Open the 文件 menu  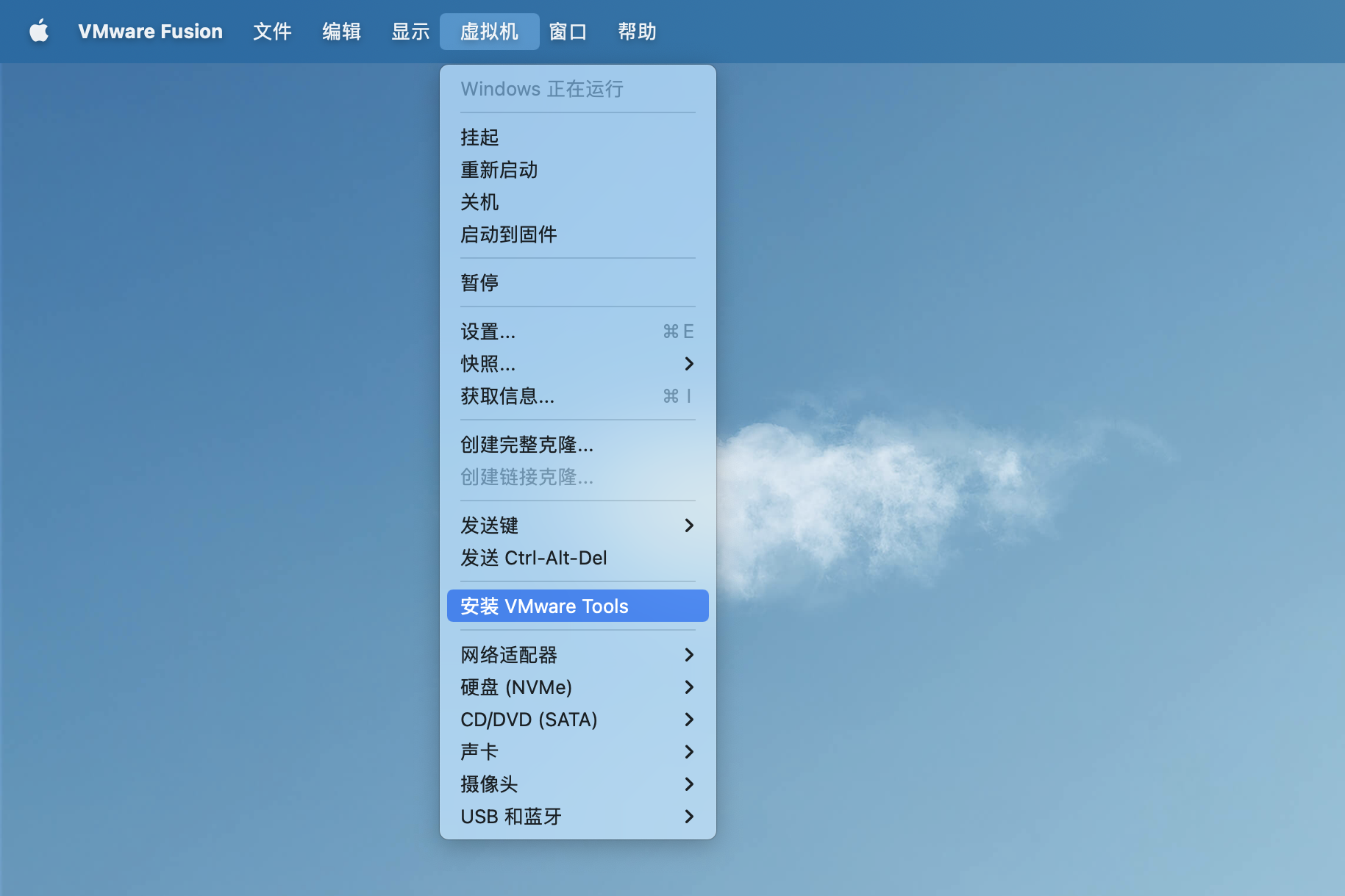tap(272, 31)
